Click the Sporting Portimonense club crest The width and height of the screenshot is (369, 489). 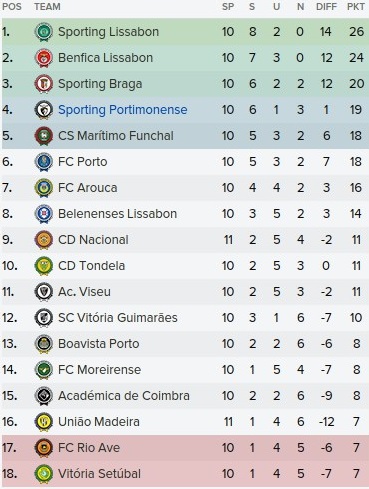tap(44, 110)
